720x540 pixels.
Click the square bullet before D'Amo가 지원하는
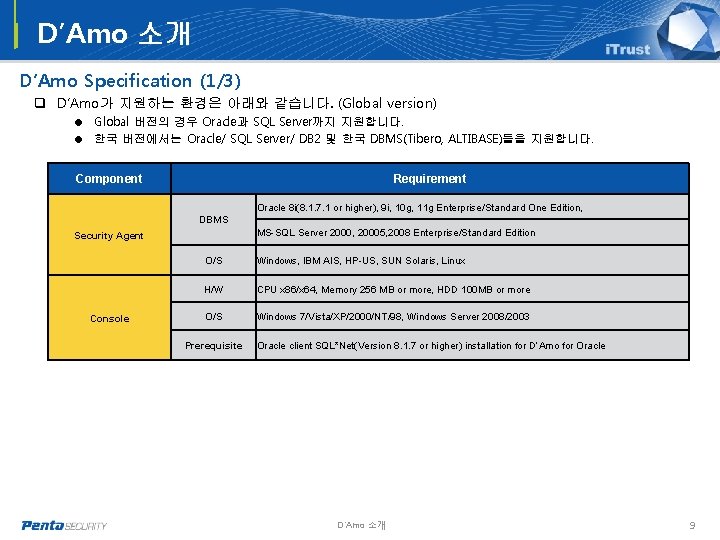[x=40, y=103]
